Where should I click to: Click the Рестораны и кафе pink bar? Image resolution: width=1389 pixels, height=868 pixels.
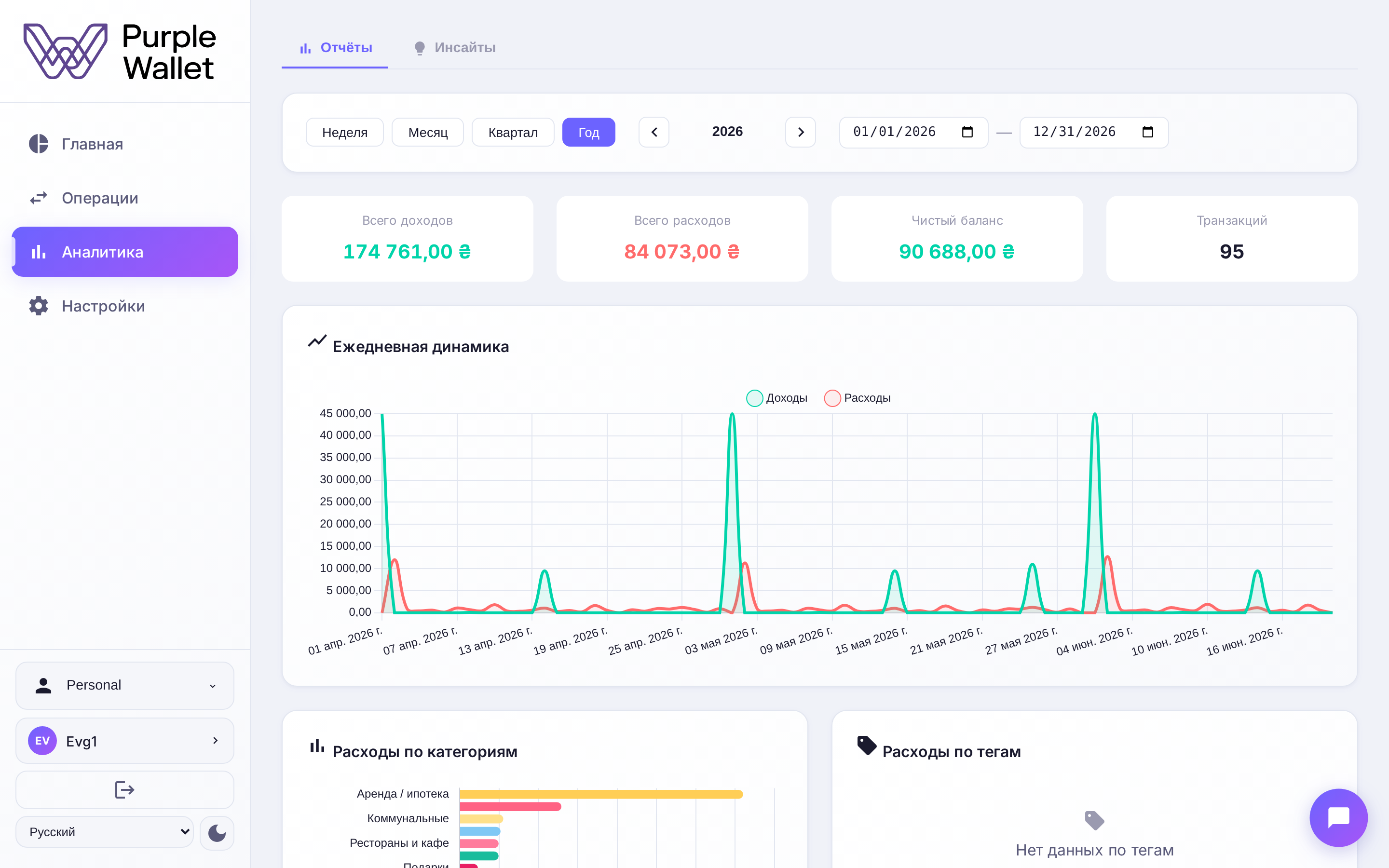[479, 843]
